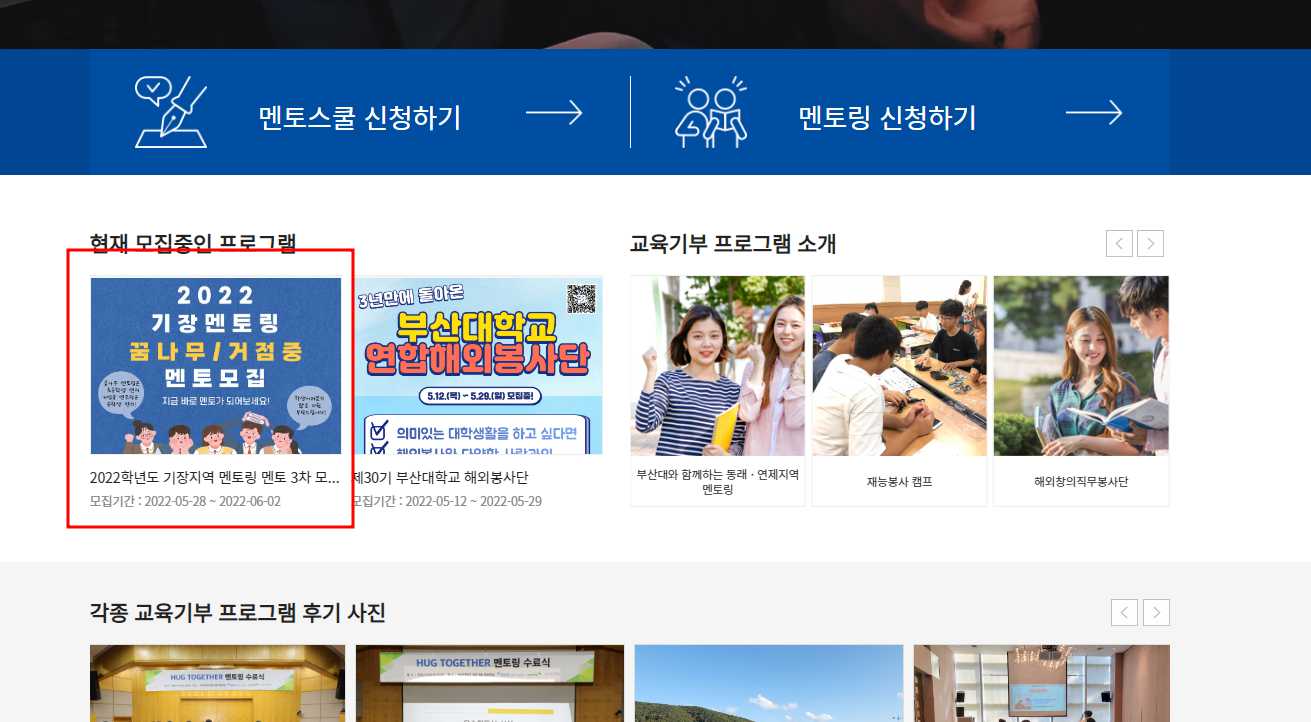Open the 멘토스쿨 신청하기 link
1311x722 pixels.
359,117
